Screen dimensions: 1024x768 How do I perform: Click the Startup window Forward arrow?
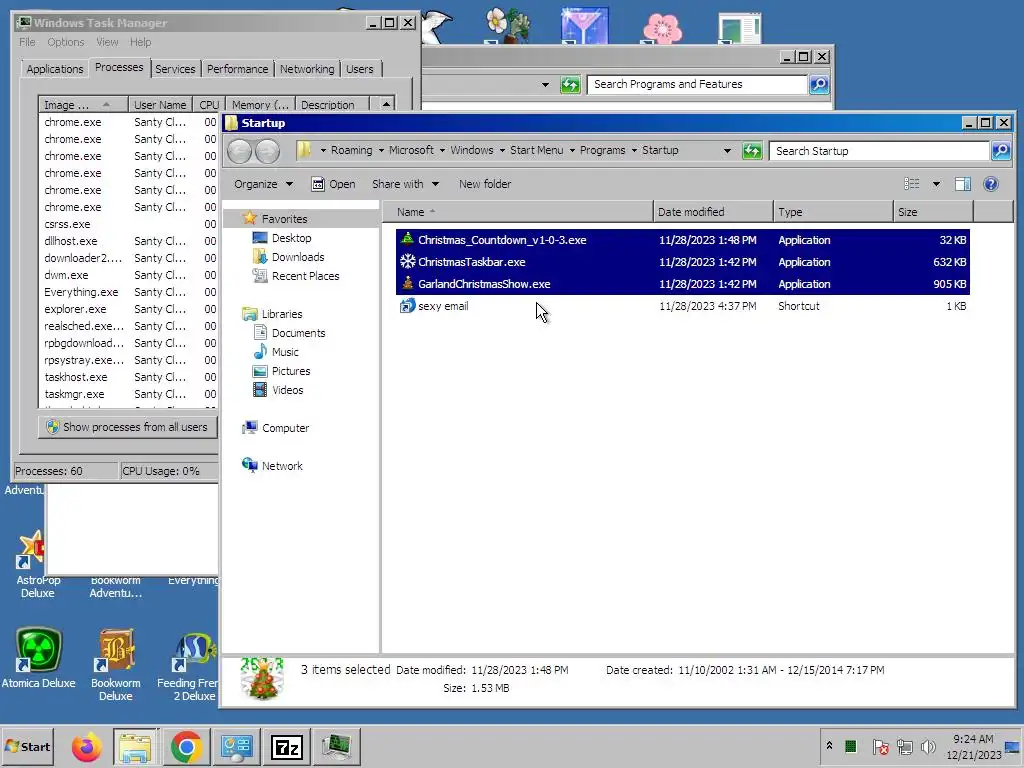[267, 151]
